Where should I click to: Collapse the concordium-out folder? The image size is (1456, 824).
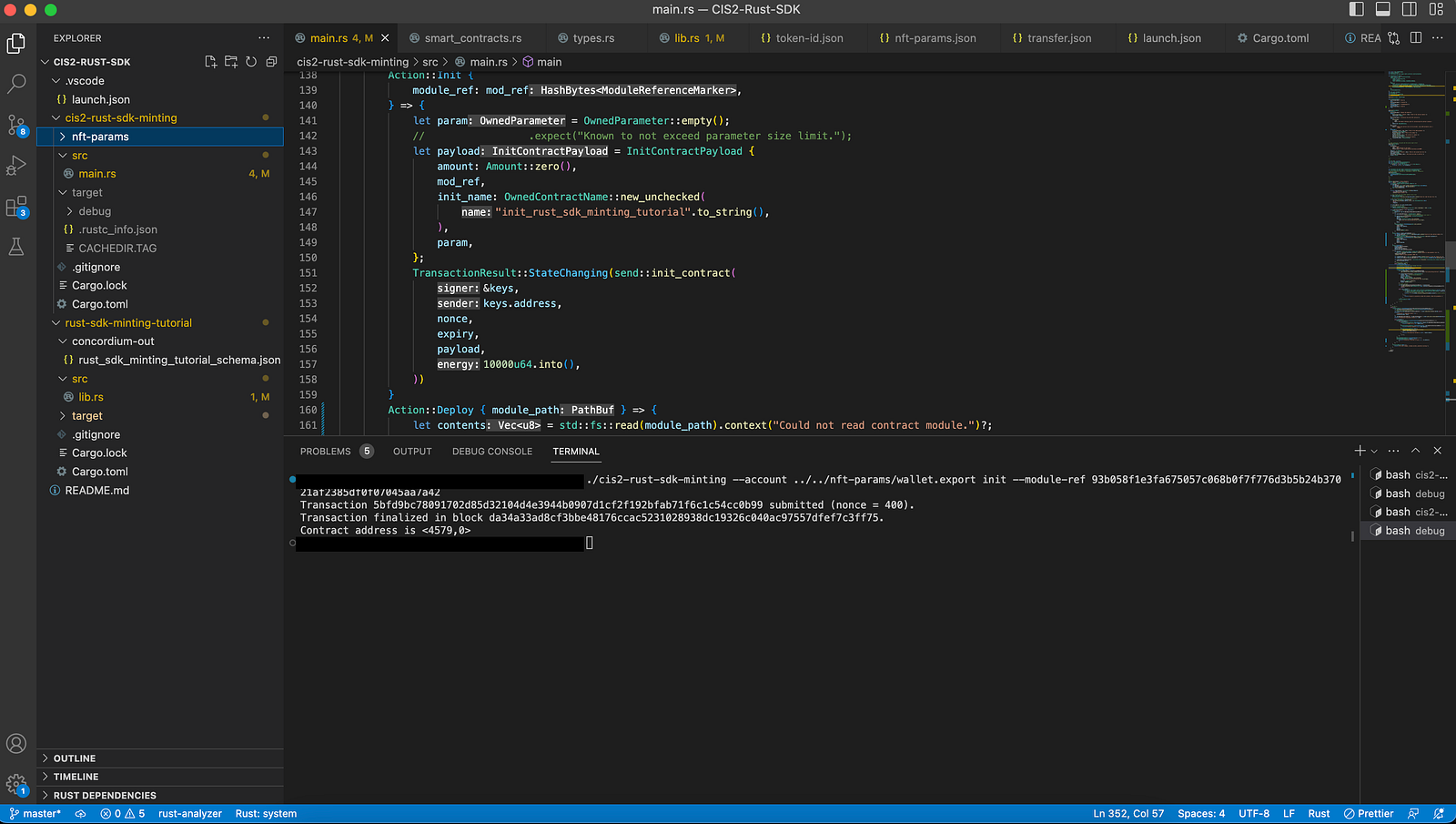(x=159, y=341)
